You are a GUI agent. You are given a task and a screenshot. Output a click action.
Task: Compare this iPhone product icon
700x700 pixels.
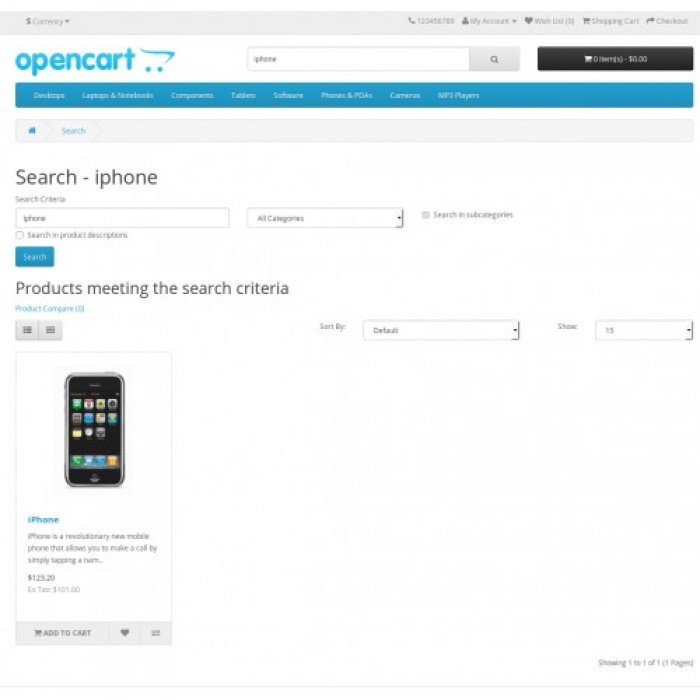[x=156, y=633]
